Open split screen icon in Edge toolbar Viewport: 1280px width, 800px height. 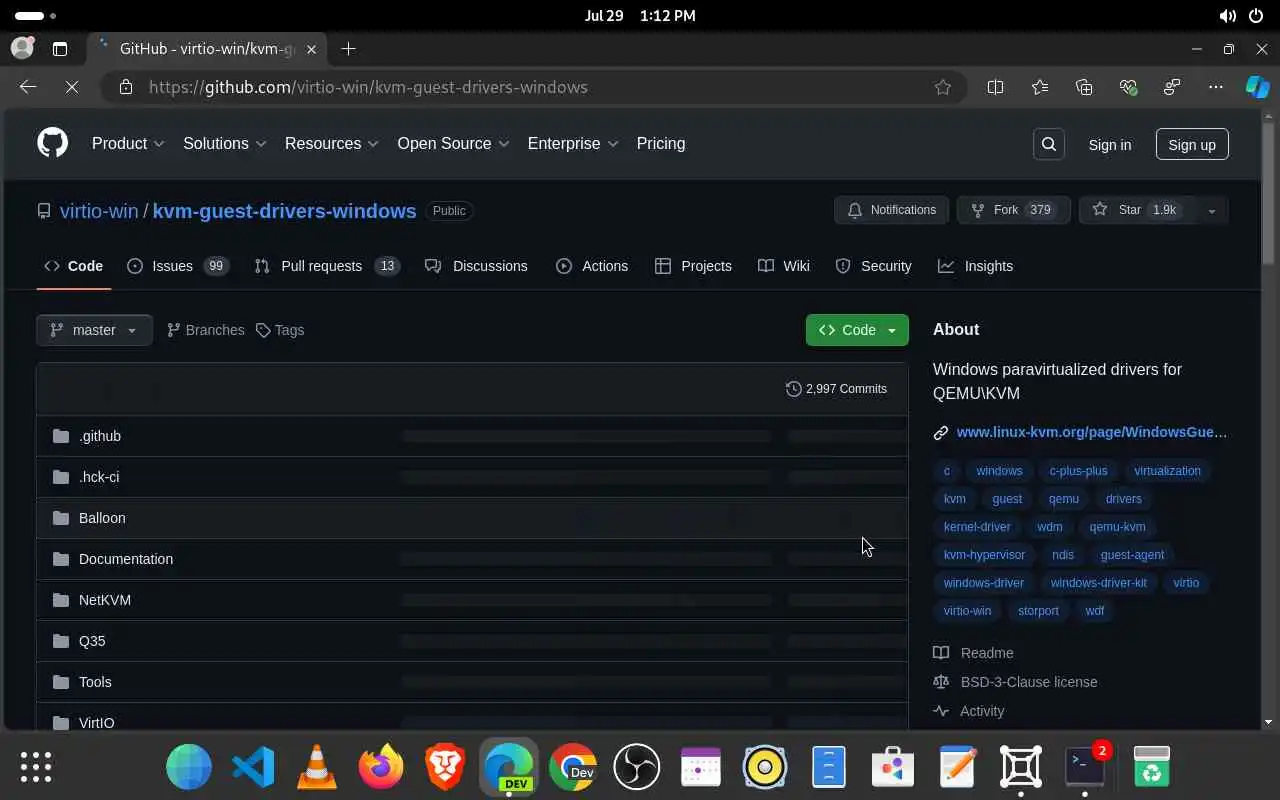[995, 87]
